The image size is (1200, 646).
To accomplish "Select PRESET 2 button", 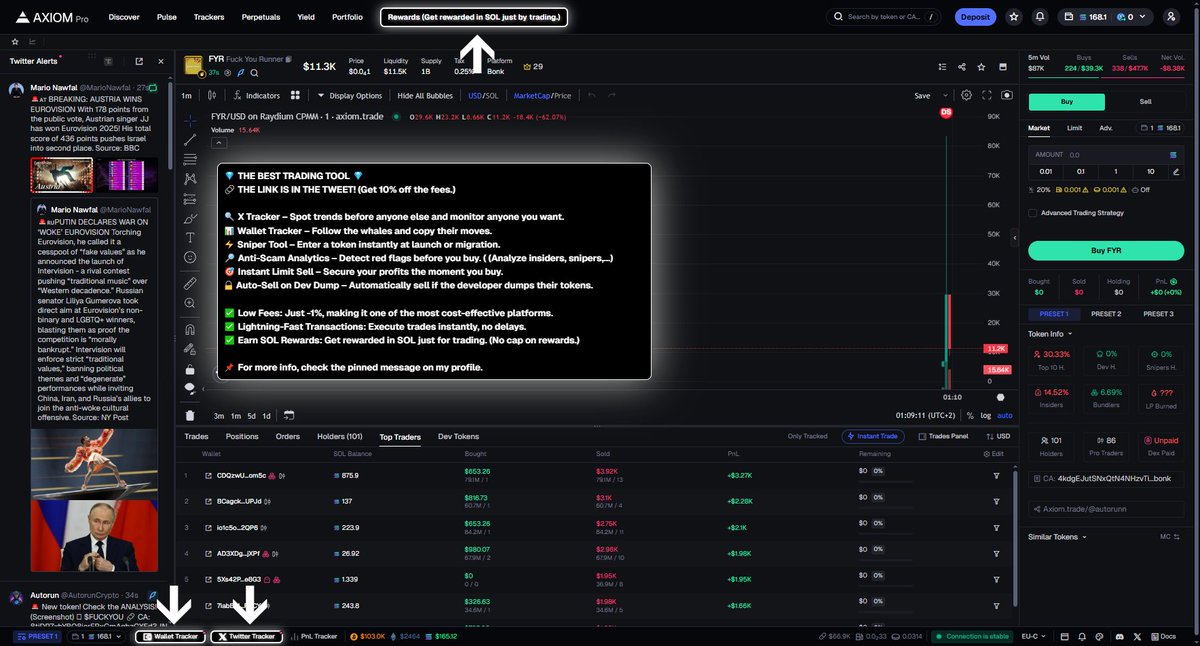I will tap(1105, 314).
